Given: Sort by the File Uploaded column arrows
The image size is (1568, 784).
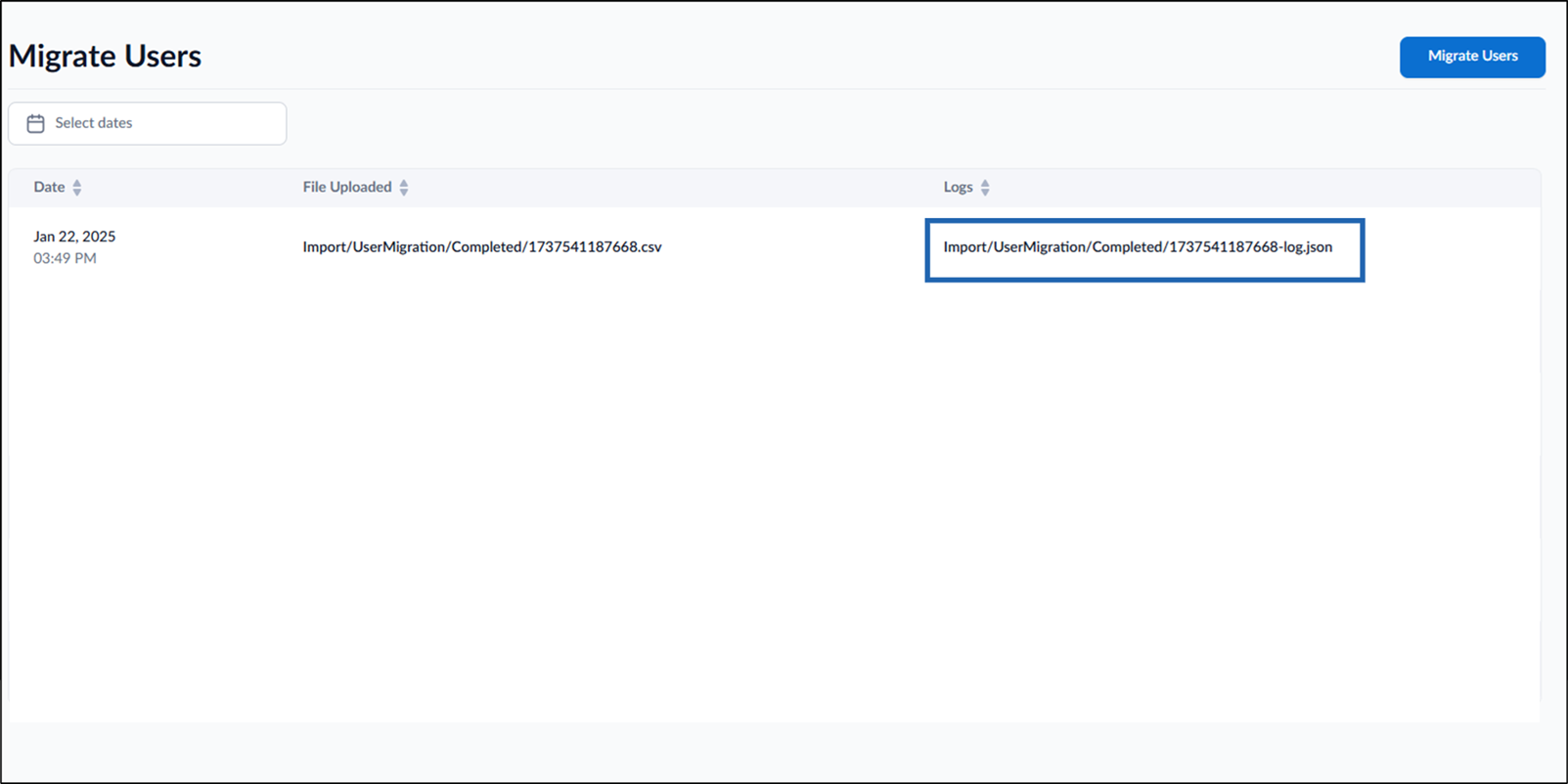Looking at the screenshot, I should 404,188.
